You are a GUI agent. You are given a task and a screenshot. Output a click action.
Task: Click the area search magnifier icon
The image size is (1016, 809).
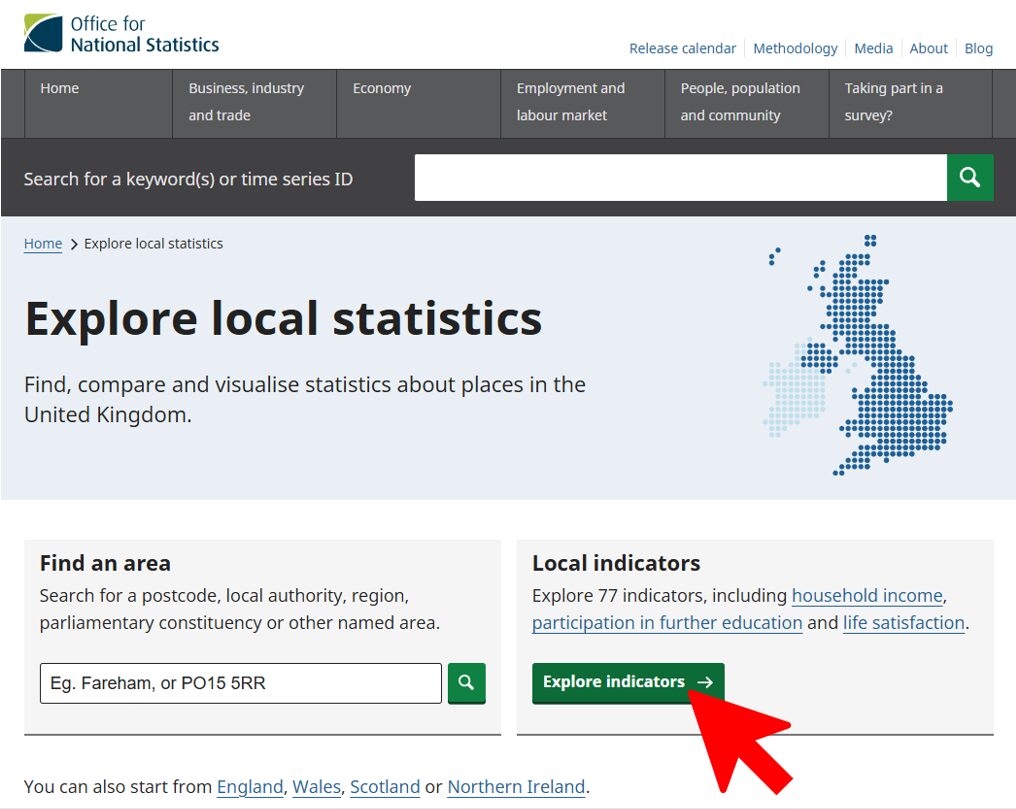click(x=466, y=683)
